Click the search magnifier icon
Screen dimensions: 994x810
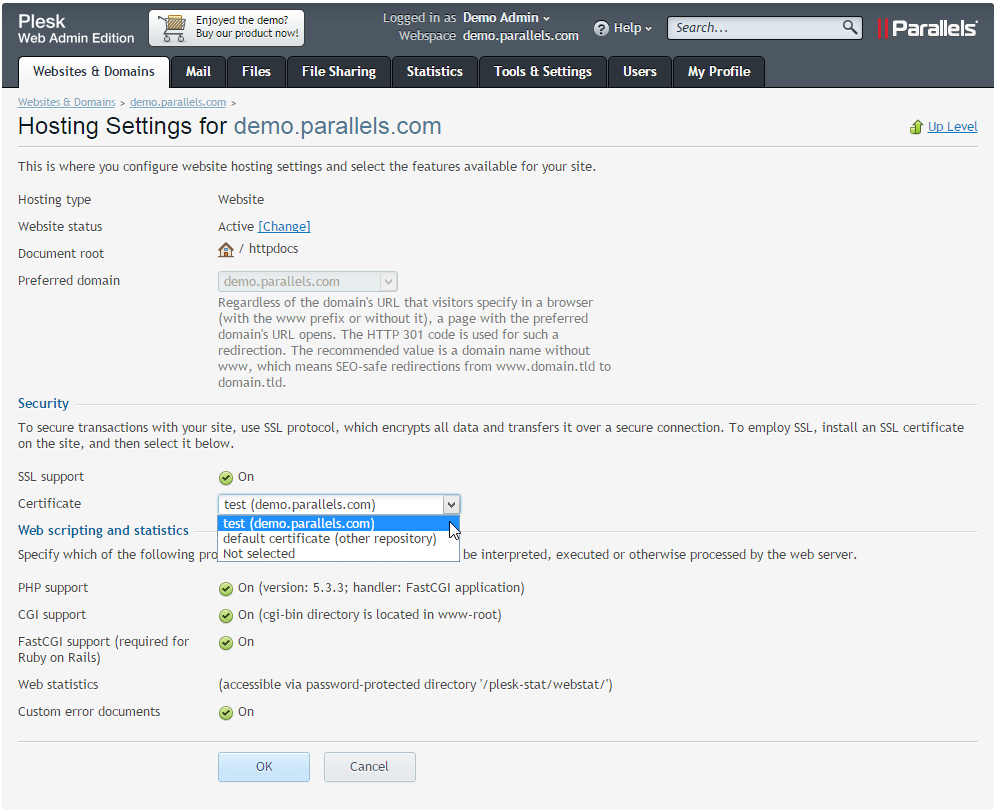850,28
